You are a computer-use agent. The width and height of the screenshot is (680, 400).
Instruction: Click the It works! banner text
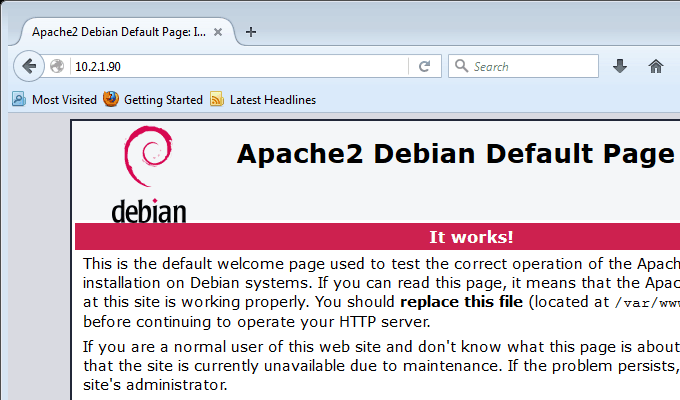click(x=471, y=237)
